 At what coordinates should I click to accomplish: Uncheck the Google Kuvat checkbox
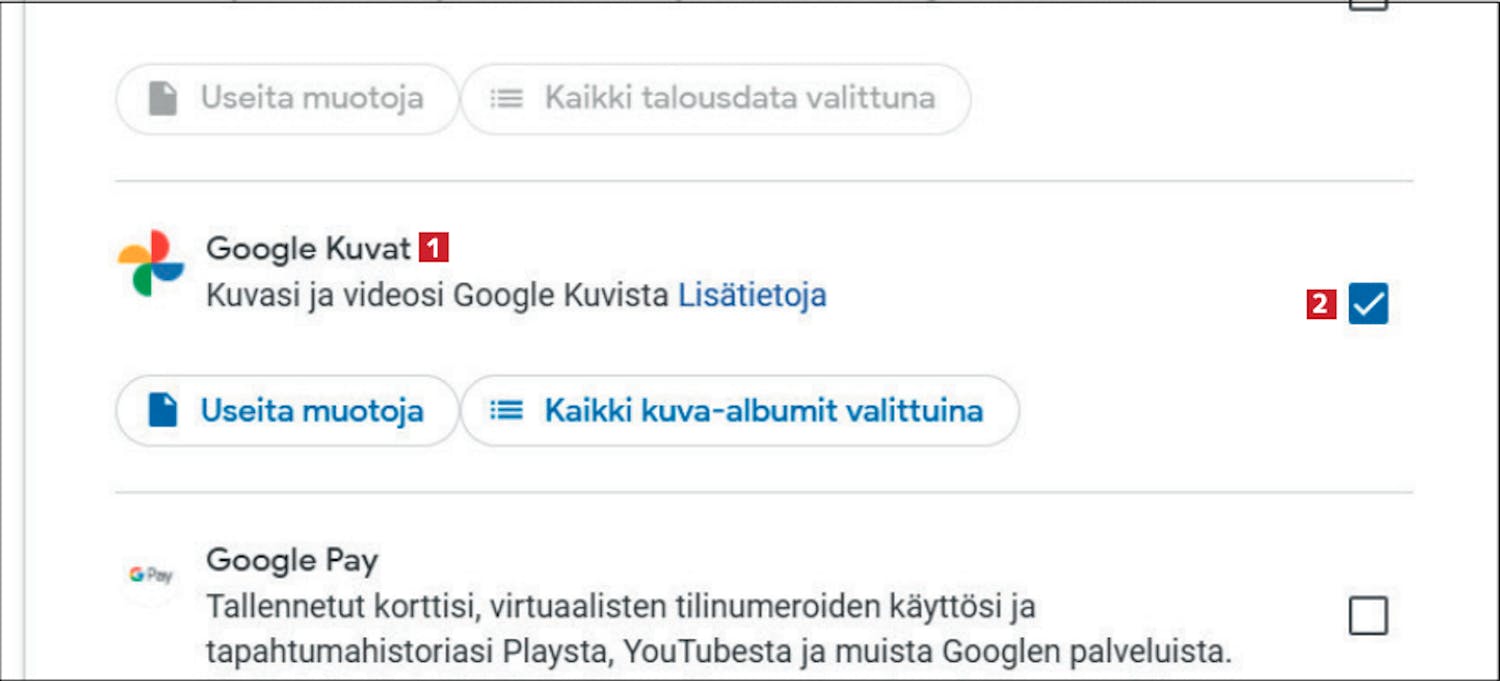pos(1368,304)
